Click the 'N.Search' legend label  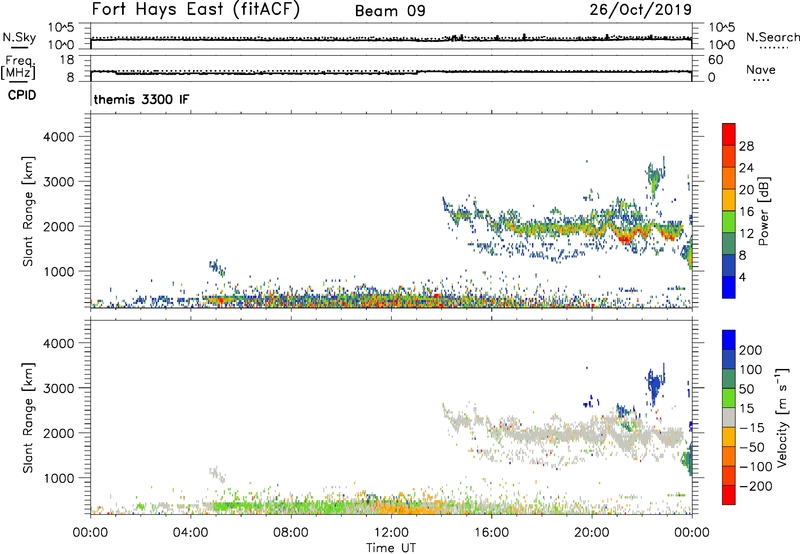pyautogui.click(x=772, y=37)
